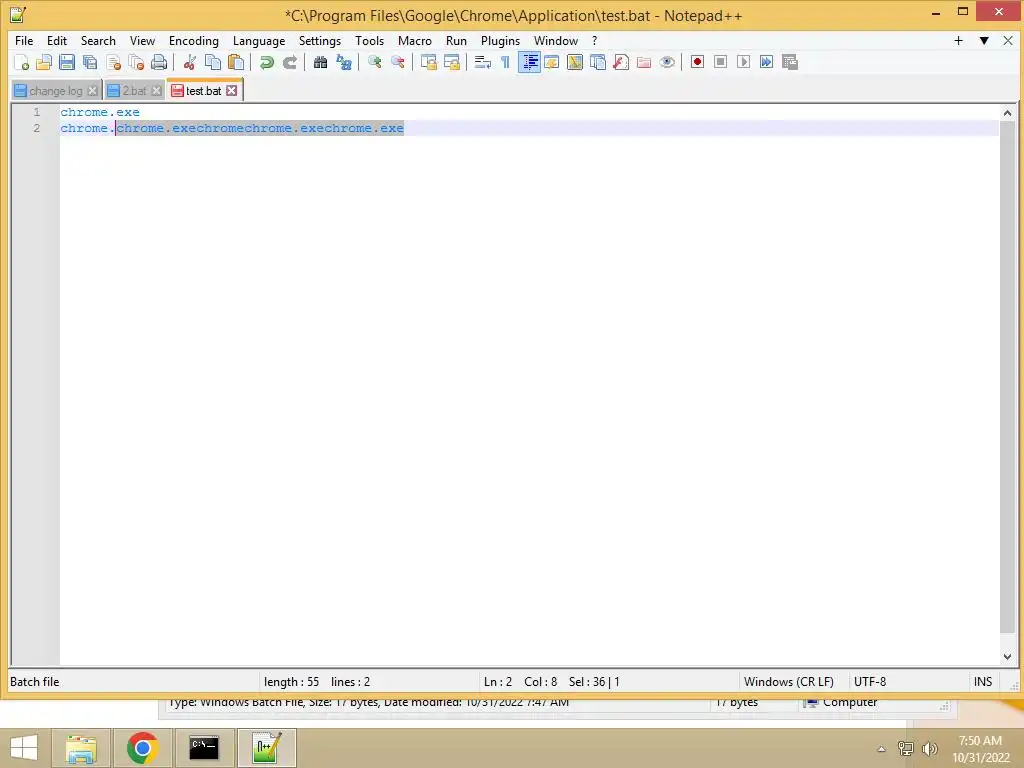Start macro recording with red dot
The height and width of the screenshot is (768, 1024).
[x=697, y=62]
